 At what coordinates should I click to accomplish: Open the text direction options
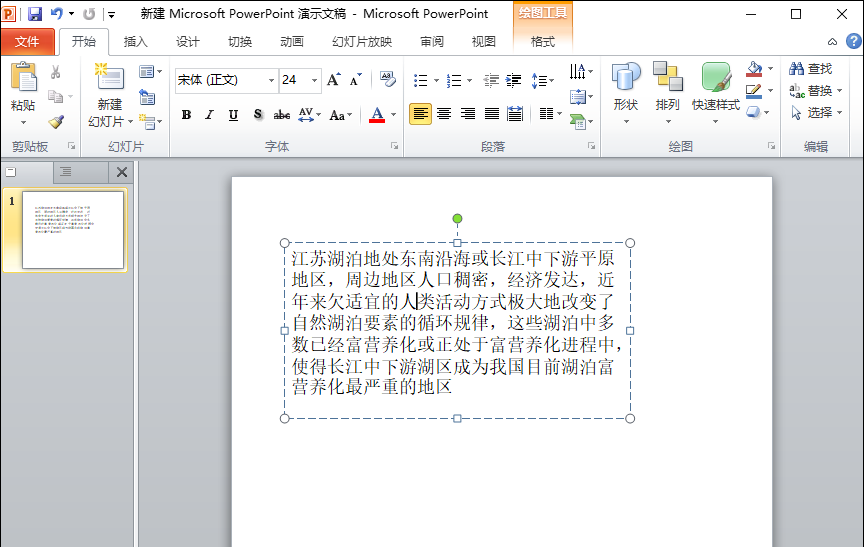point(581,72)
